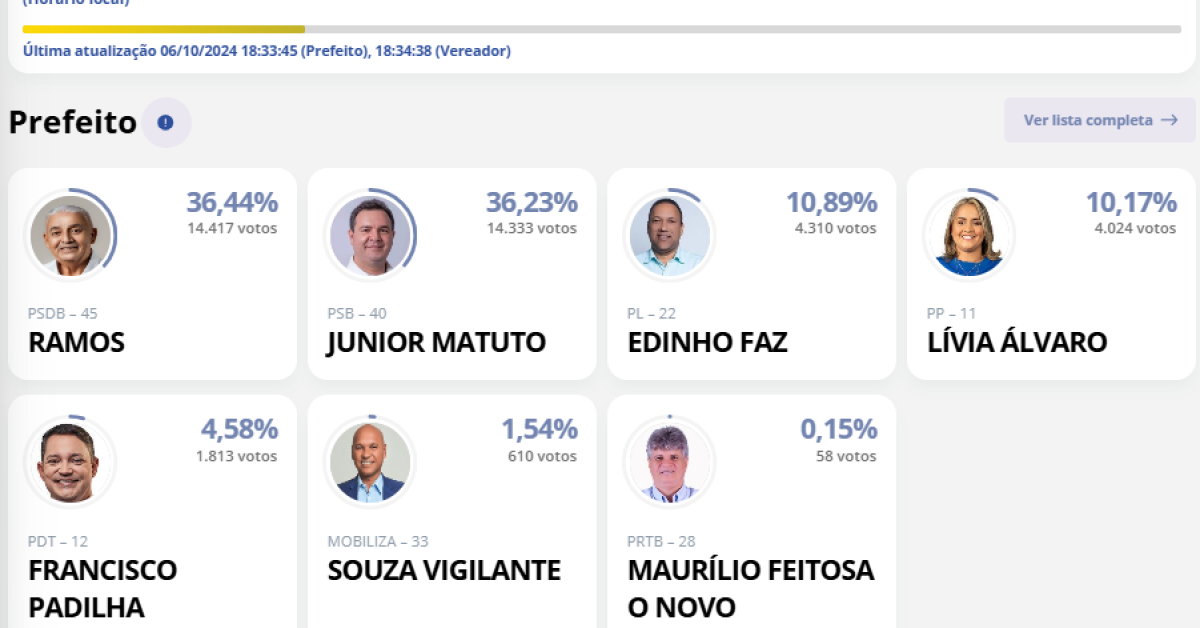Screen dimensions: 1200x628
Task: Click Maurílio Feitosa candidate photo
Action: (670, 463)
